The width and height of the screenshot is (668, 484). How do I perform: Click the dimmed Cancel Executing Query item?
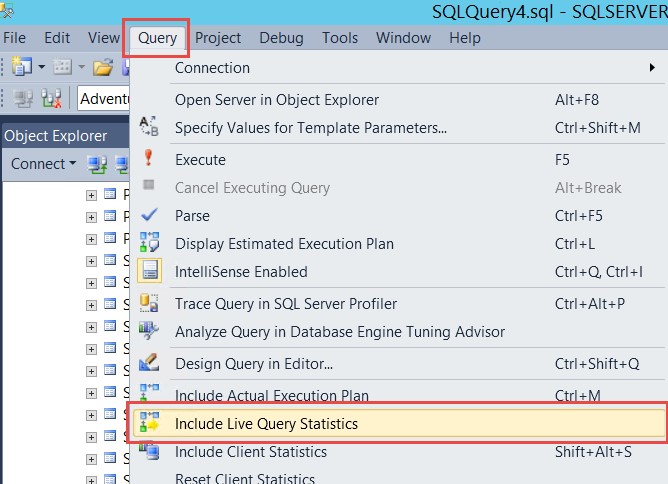coord(398,188)
